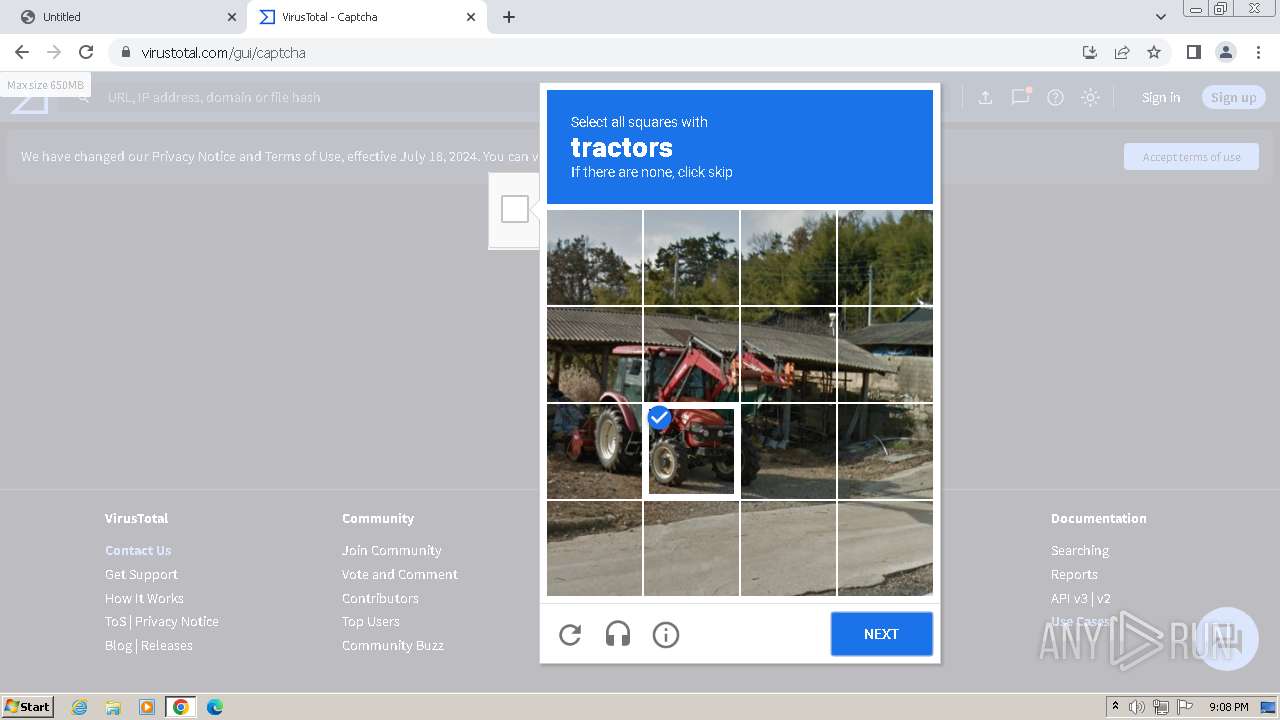Screen dimensions: 1280x720
Task: Open Contributors footer link
Action: [380, 598]
